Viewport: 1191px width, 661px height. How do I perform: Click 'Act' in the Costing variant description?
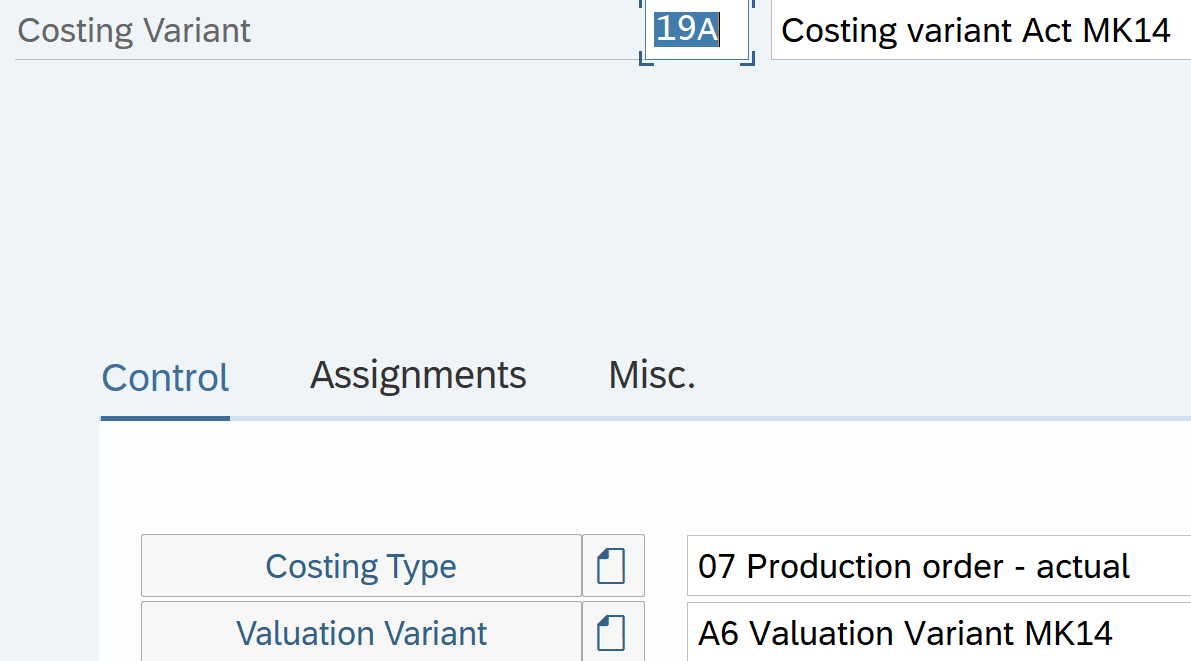[1047, 30]
